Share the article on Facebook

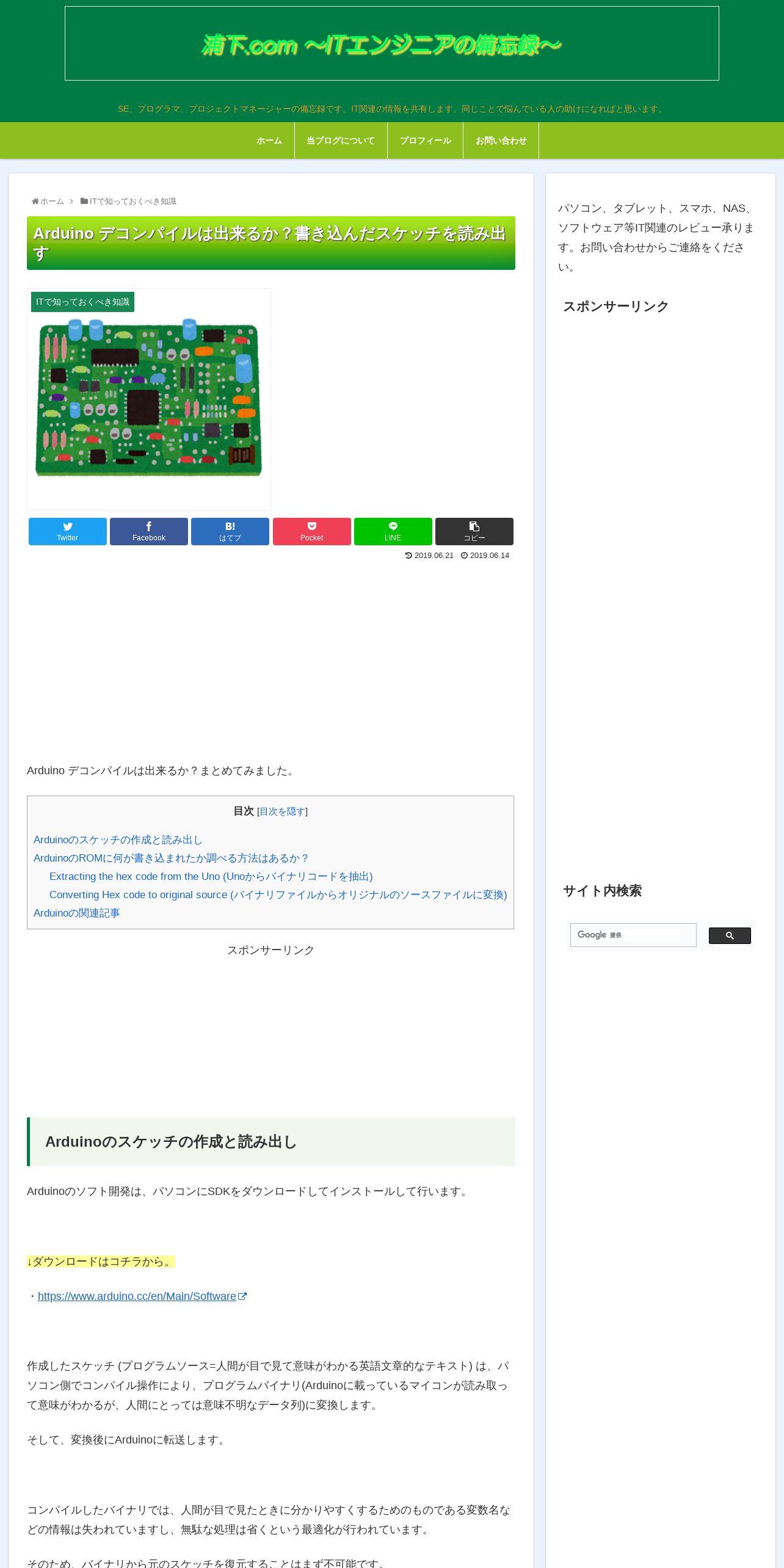pyautogui.click(x=149, y=531)
